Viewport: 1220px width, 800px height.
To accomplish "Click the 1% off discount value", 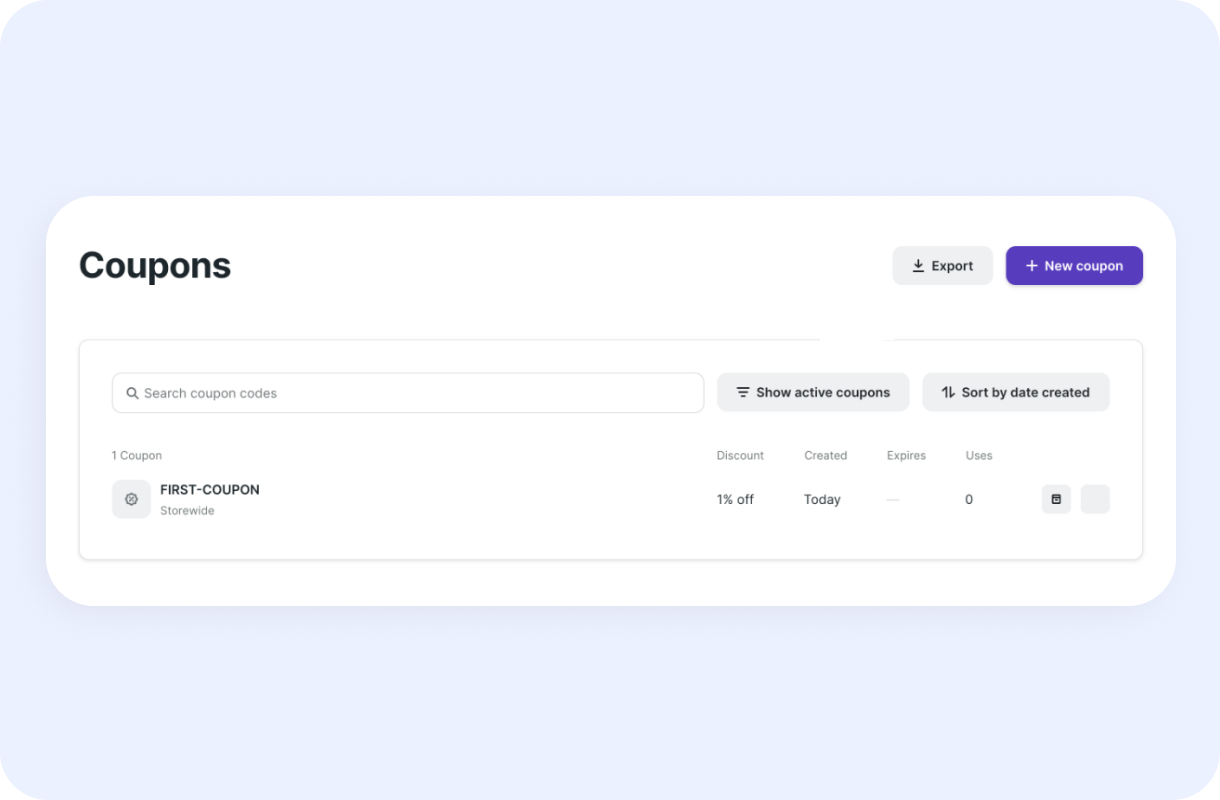I will pyautogui.click(x=735, y=500).
